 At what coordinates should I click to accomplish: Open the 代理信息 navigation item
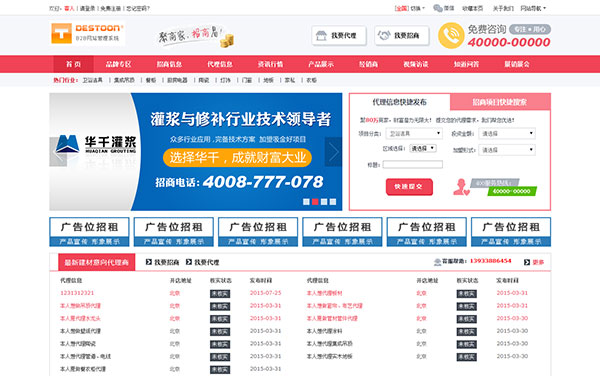(x=220, y=64)
